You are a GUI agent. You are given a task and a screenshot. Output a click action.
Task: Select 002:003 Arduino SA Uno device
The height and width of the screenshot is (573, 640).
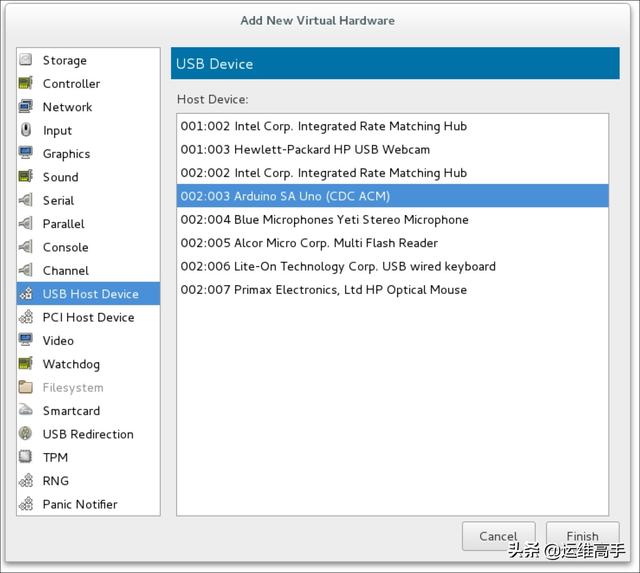(392, 196)
